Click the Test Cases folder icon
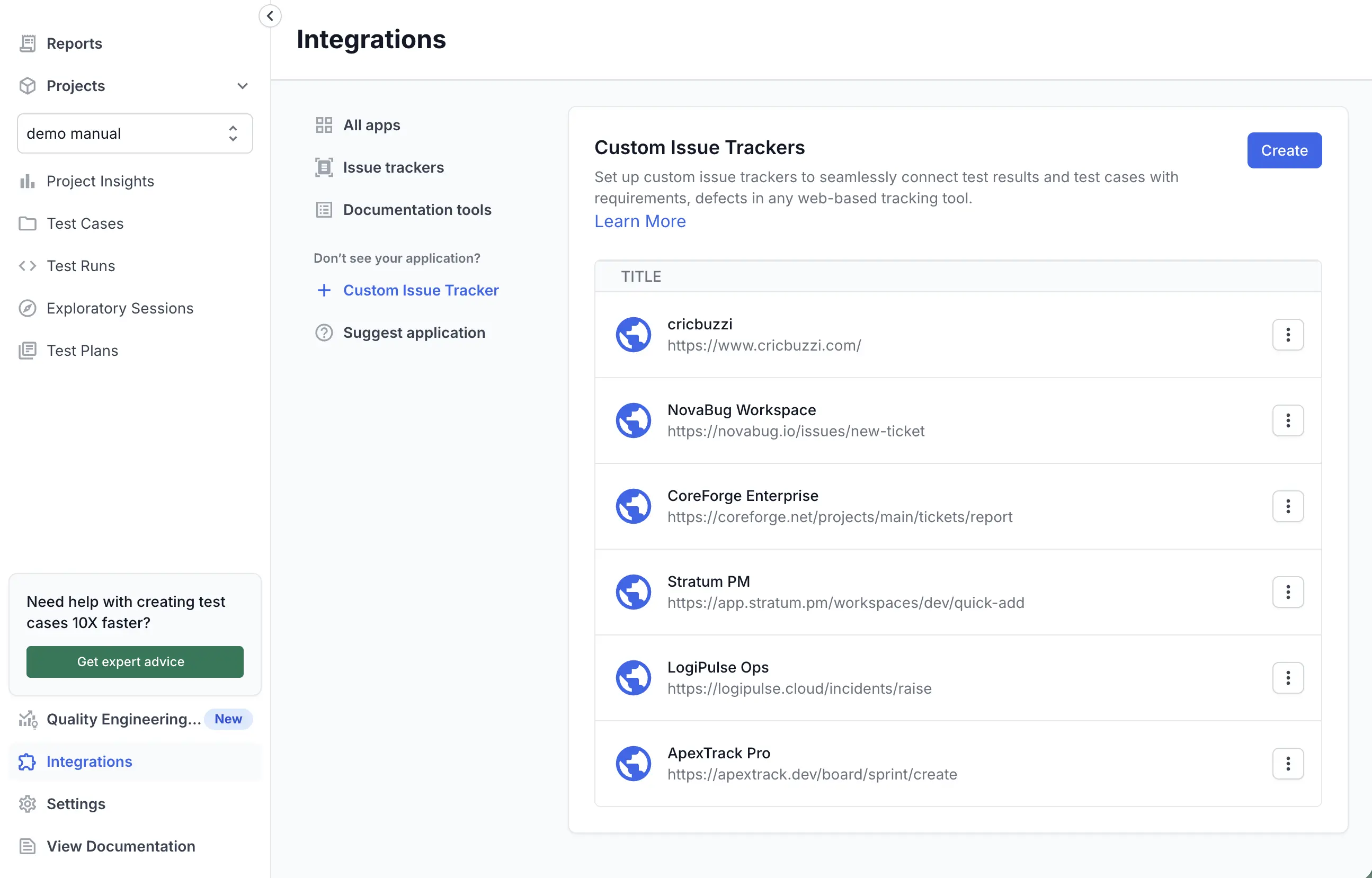The image size is (1372, 878). [x=28, y=223]
